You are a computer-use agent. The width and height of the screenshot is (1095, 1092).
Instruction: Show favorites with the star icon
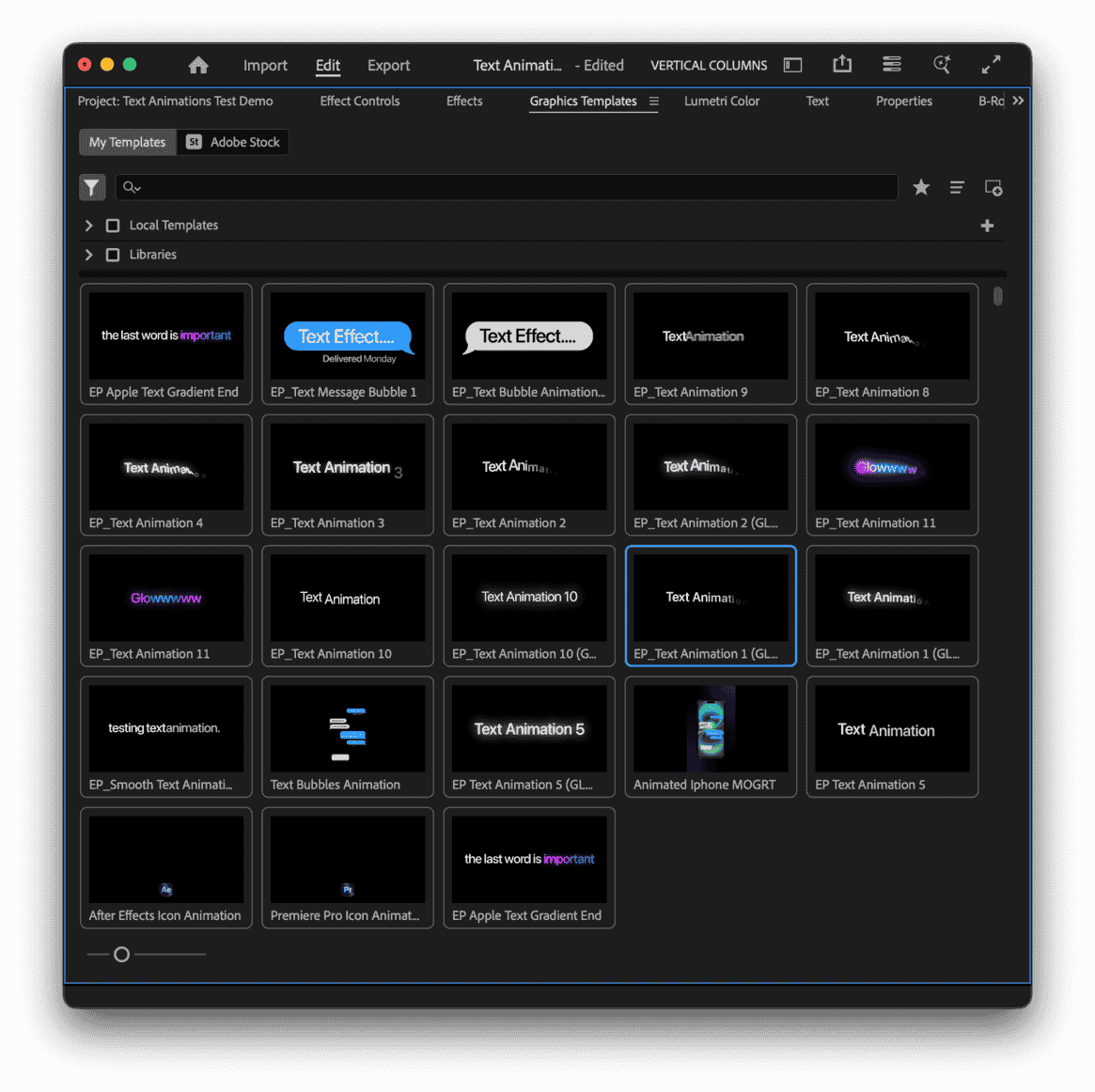921,188
